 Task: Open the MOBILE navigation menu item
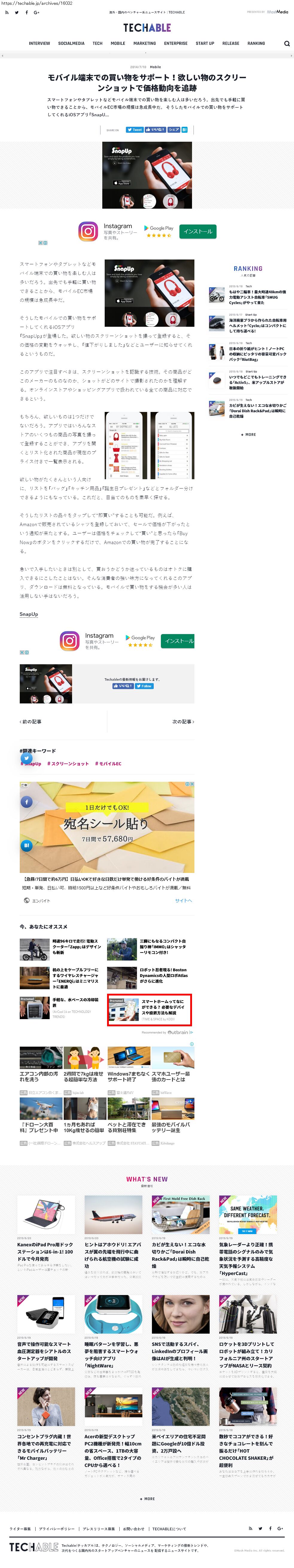point(118,43)
